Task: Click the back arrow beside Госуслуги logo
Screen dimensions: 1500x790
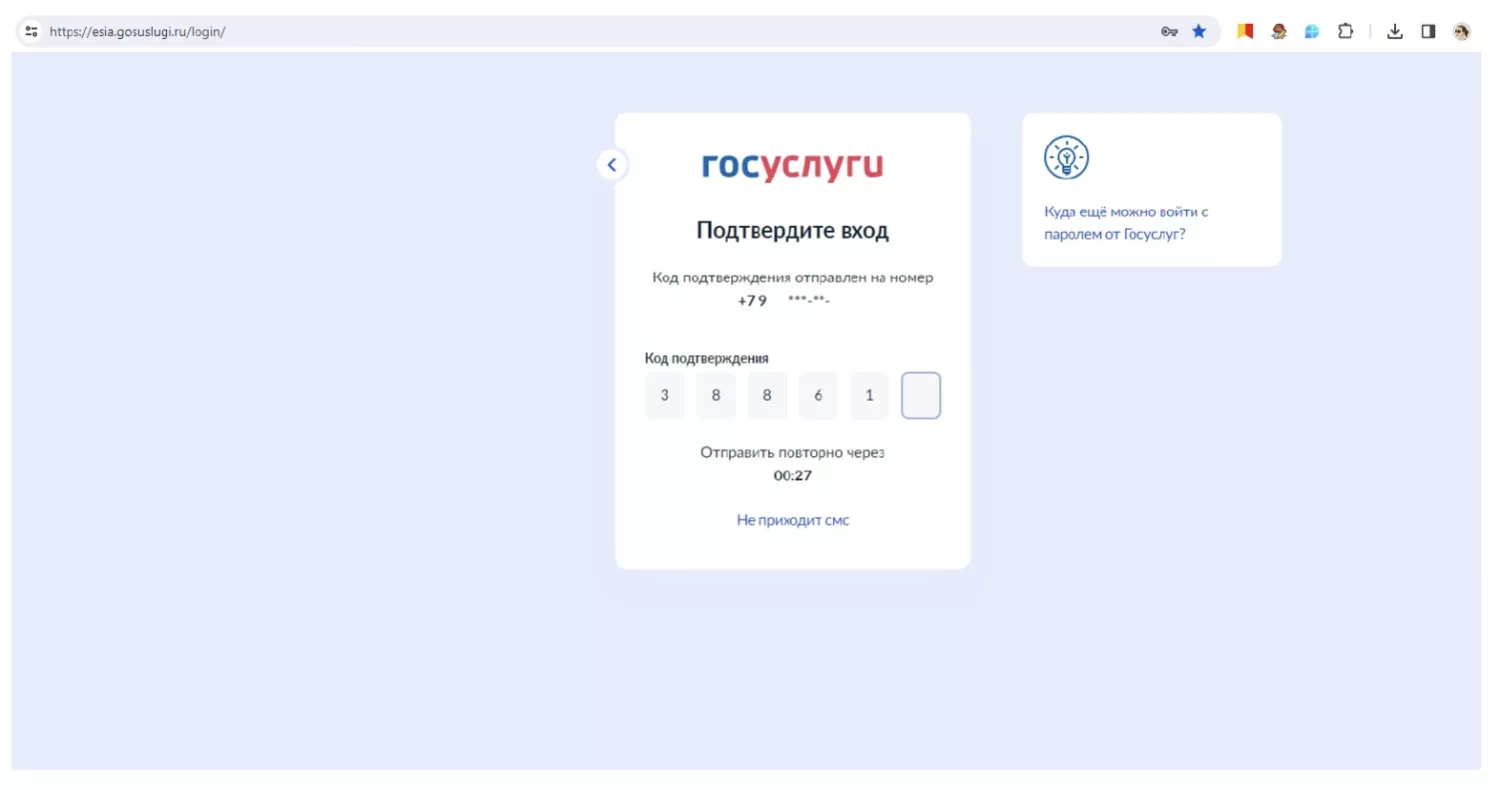Action: click(x=612, y=165)
